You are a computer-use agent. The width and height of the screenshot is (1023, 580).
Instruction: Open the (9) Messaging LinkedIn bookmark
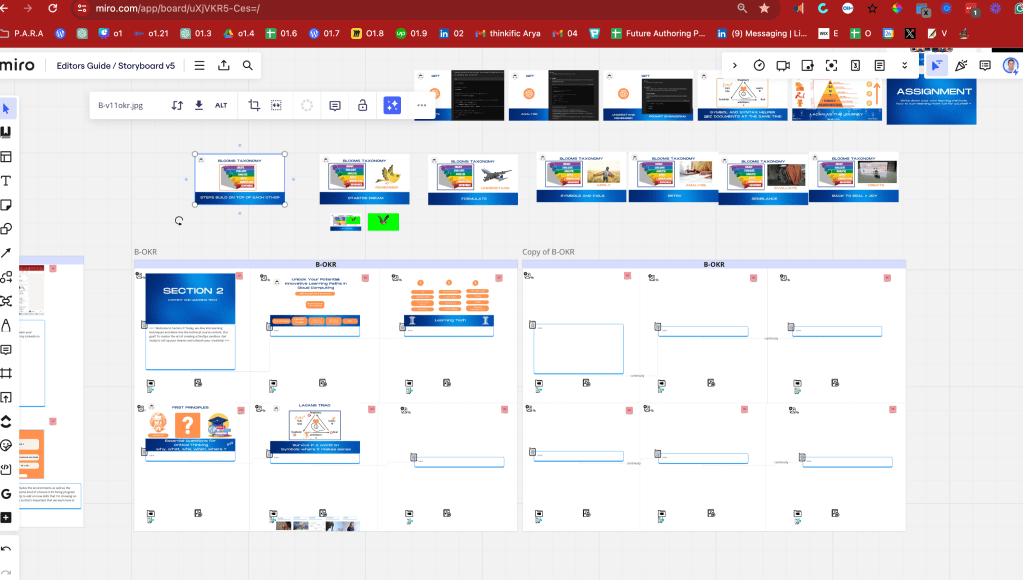[762, 33]
